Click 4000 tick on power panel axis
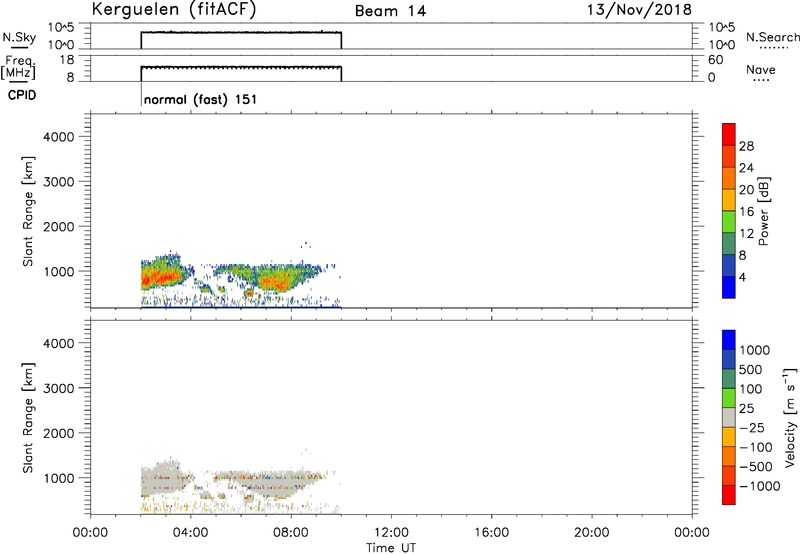Viewport: 800px width, 554px height. 59,137
